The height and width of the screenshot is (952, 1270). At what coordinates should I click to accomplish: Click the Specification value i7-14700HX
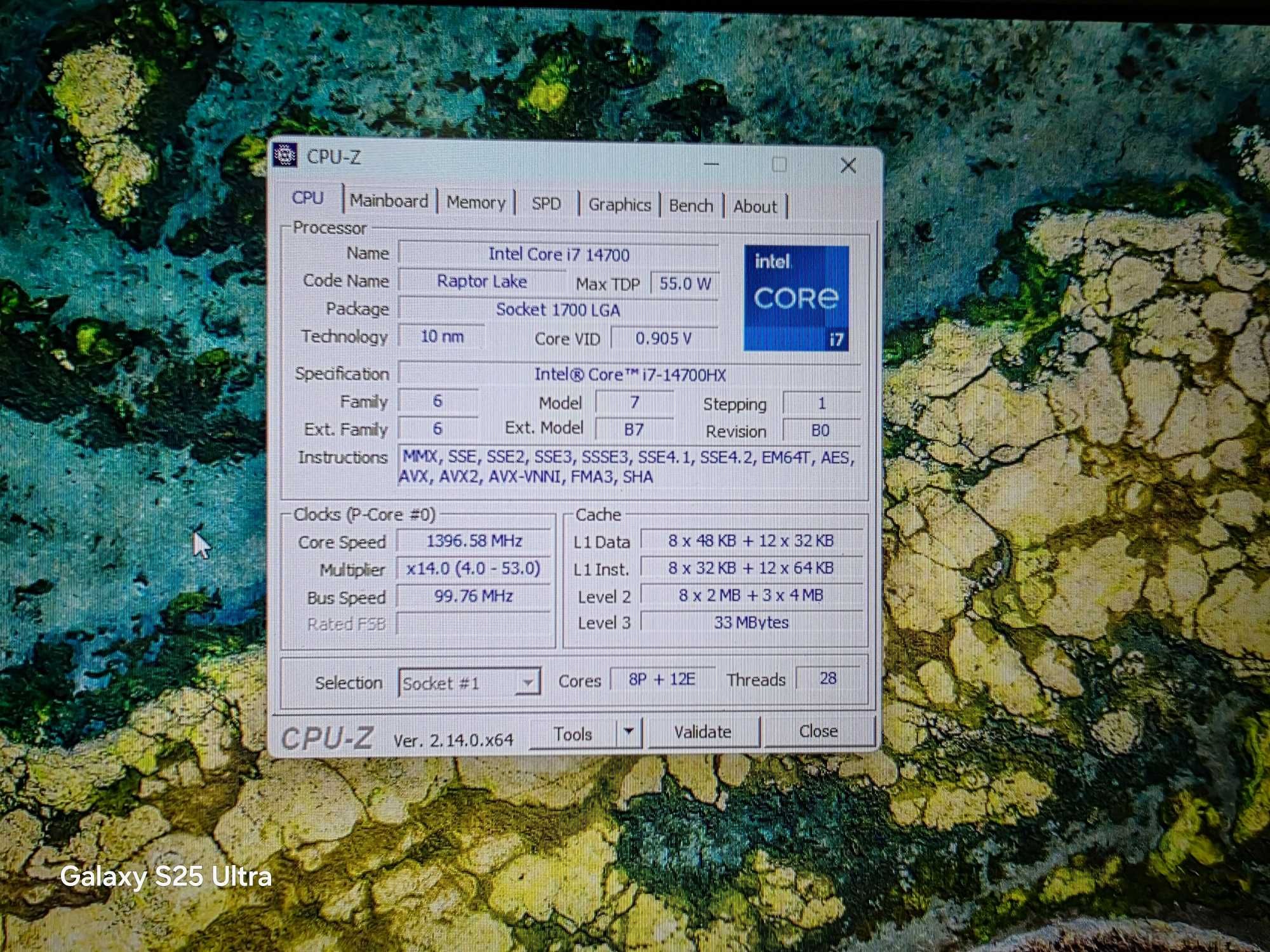coord(629,374)
